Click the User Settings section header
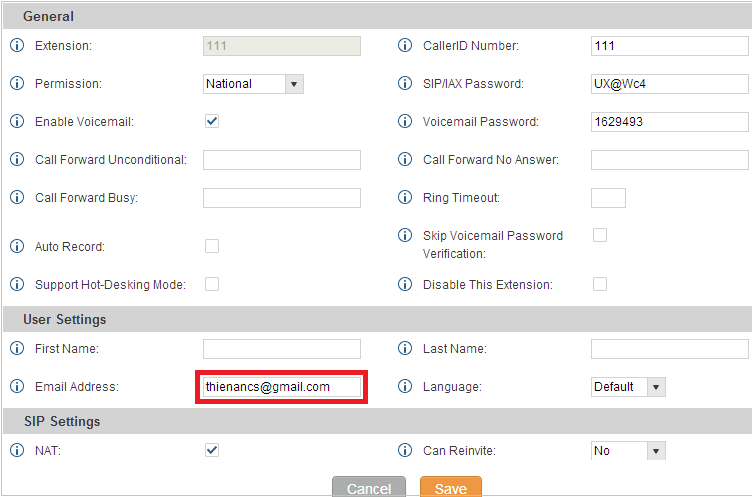This screenshot has height=497, width=752. click(377, 319)
